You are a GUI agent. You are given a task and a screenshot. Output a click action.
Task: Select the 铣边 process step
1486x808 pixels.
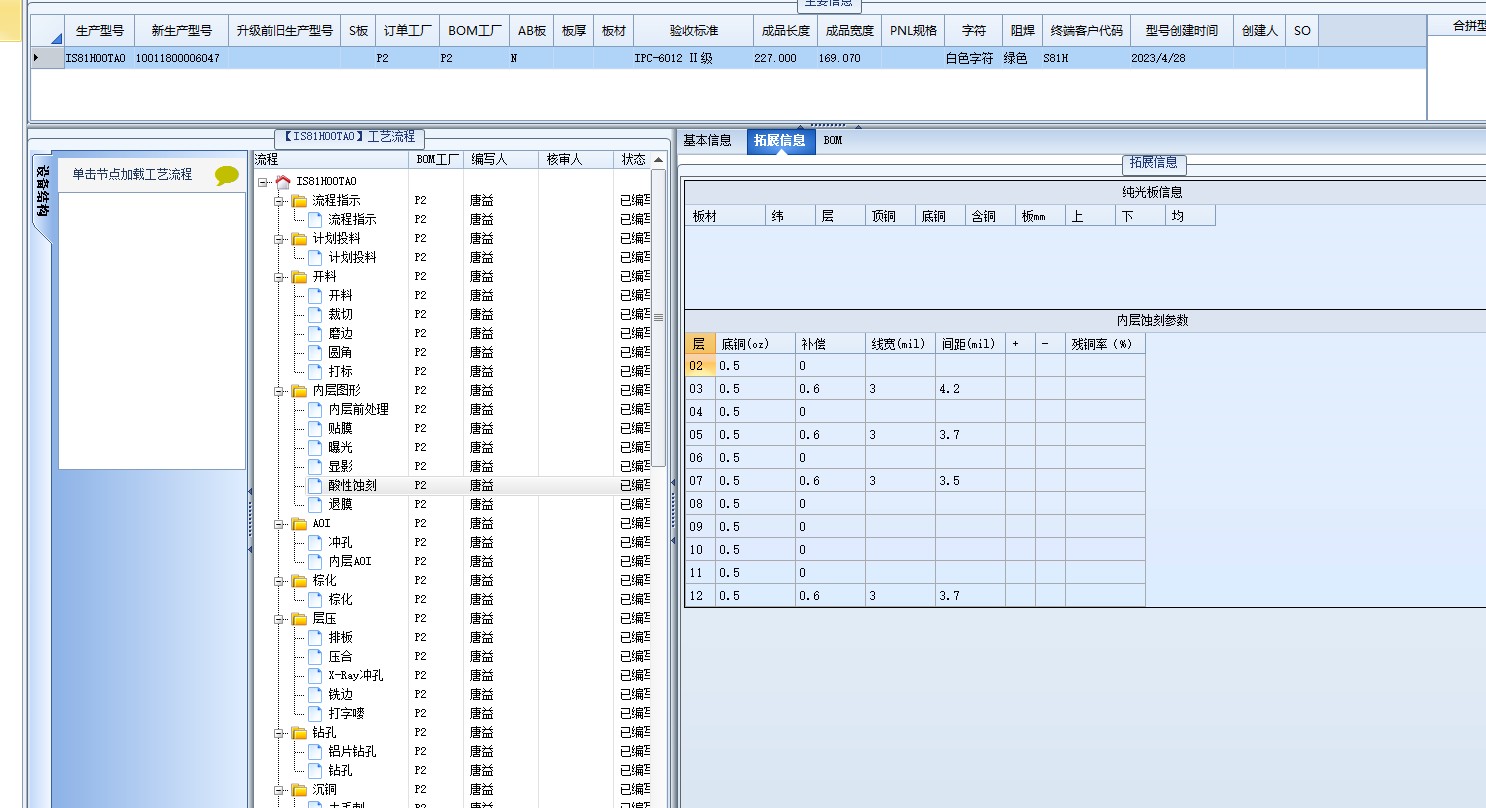(x=340, y=694)
